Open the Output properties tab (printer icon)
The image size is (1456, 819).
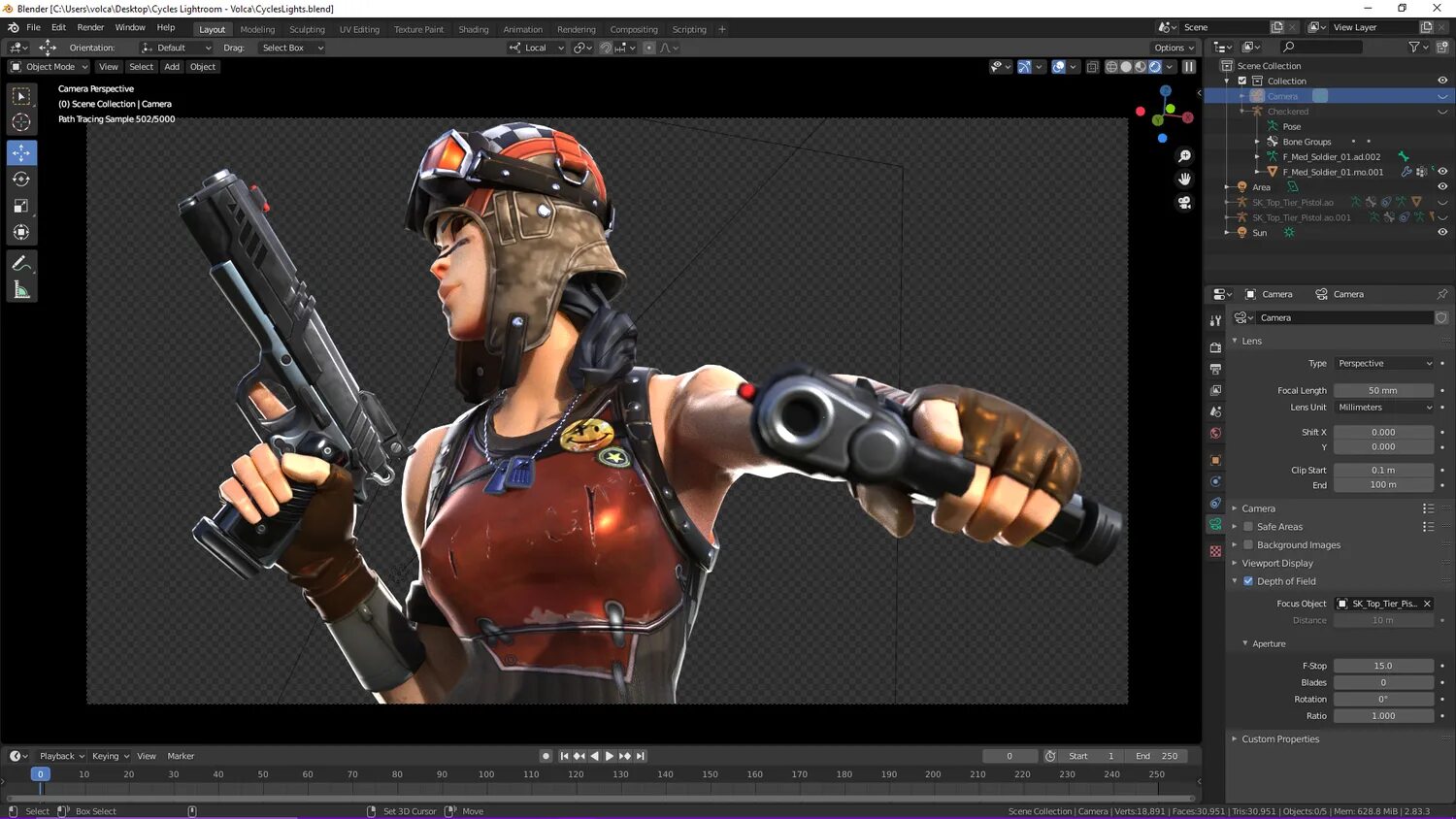1215,369
